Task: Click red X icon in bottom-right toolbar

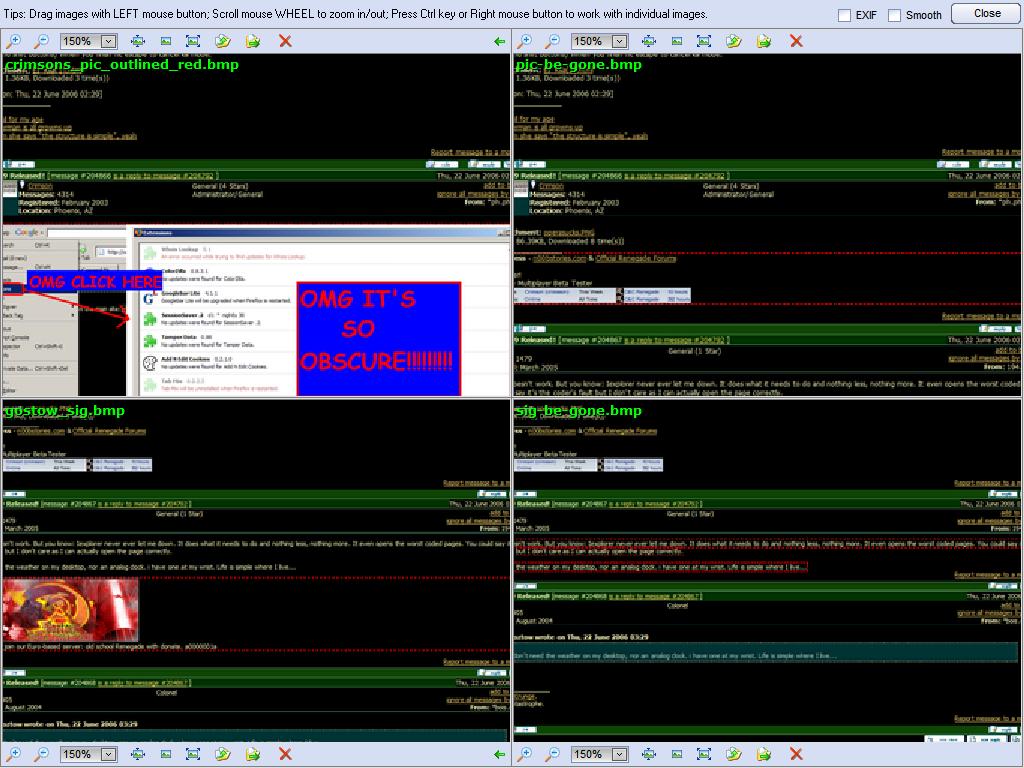Action: (x=796, y=754)
